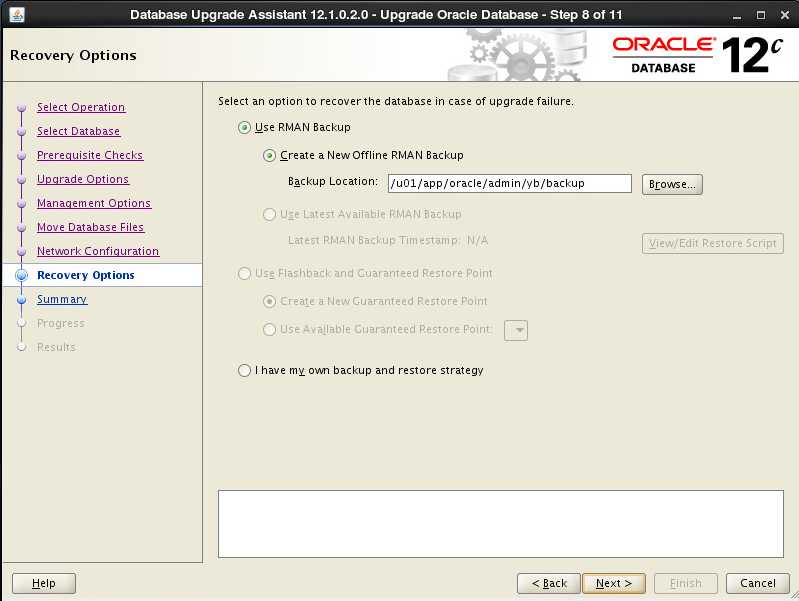799x601 pixels.
Task: Click into the Backup Location field
Action: (x=510, y=184)
